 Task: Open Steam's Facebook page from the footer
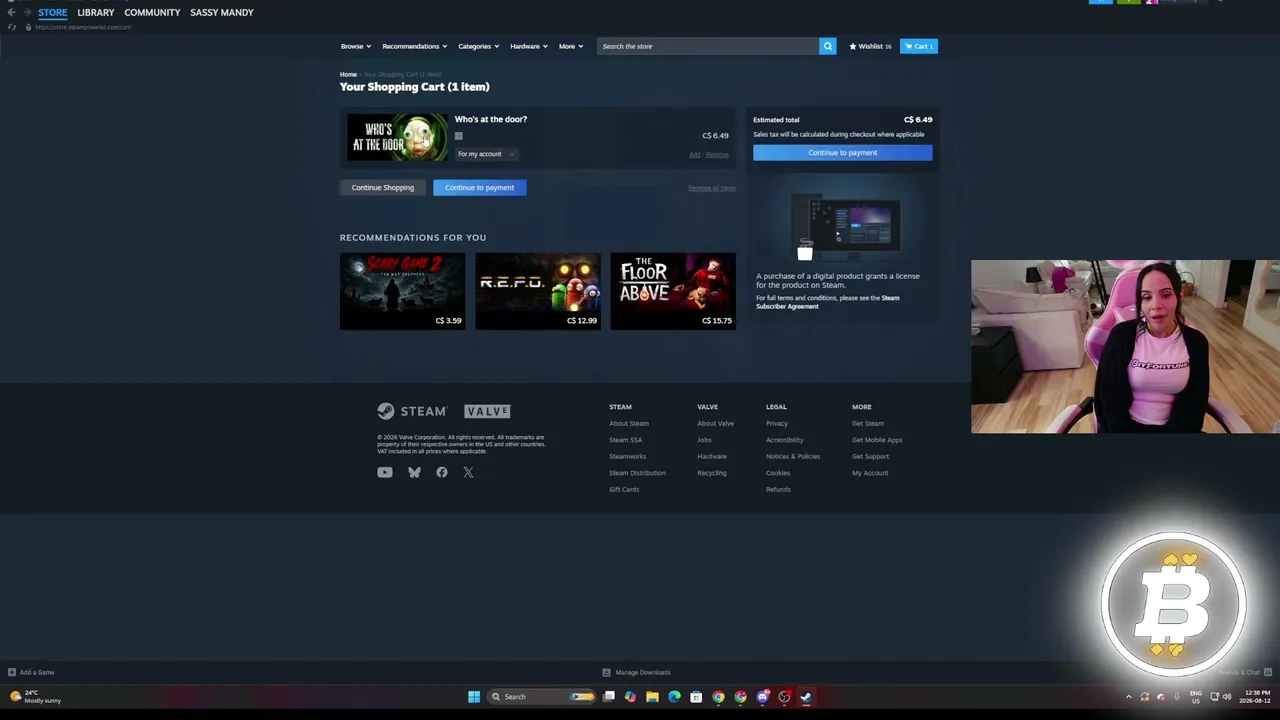click(442, 472)
